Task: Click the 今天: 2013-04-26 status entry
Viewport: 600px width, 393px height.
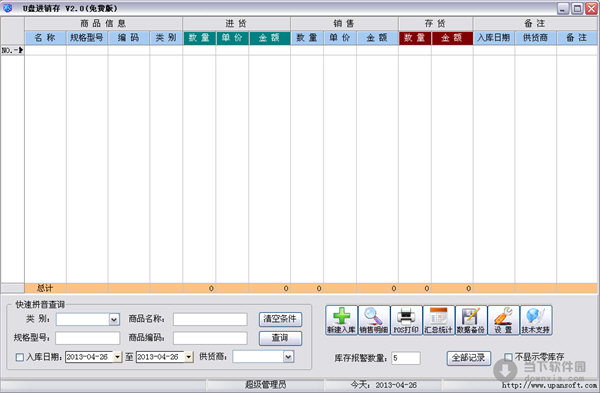Action: click(x=383, y=385)
